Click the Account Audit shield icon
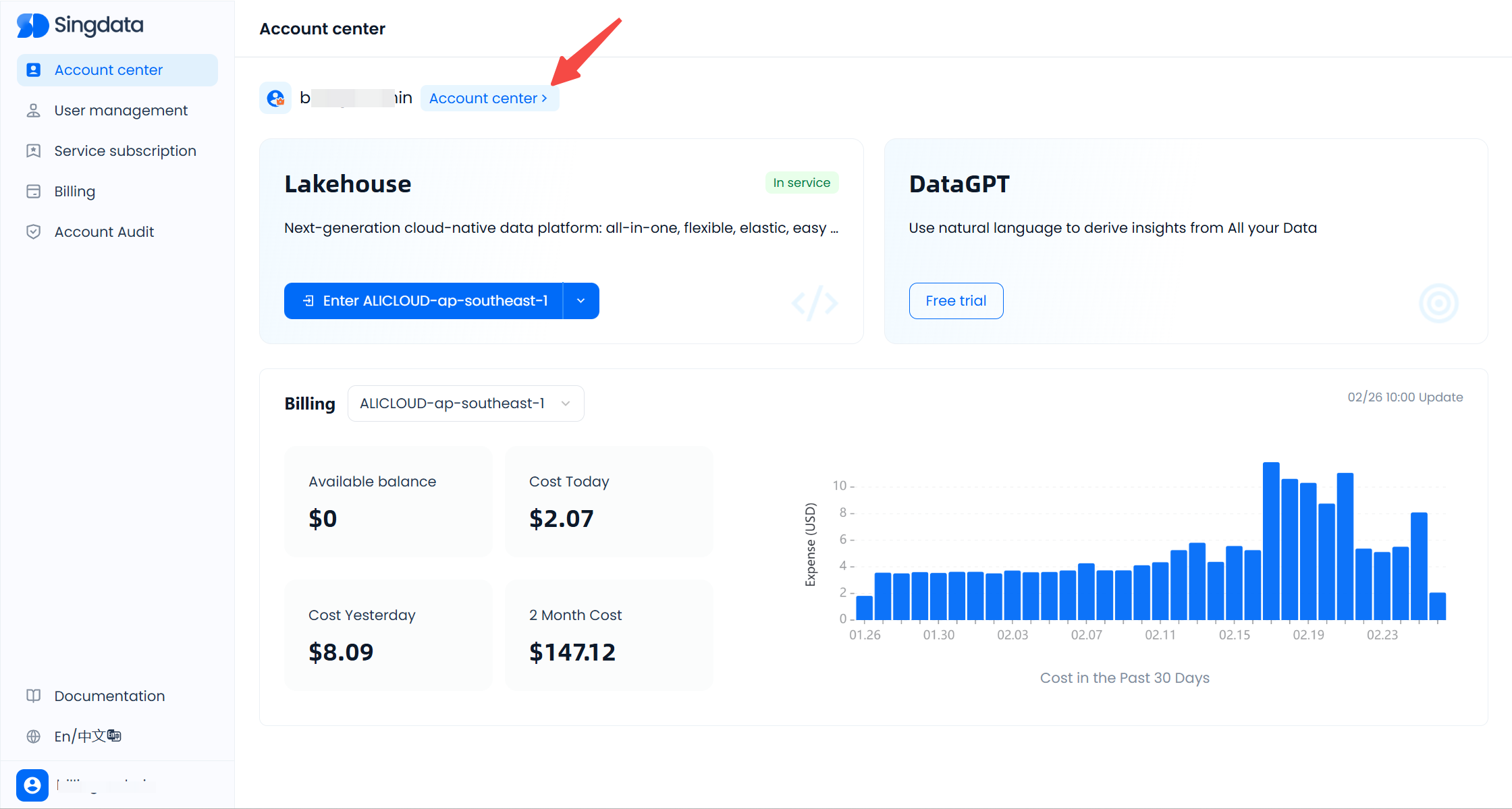1512x809 pixels. (x=33, y=232)
